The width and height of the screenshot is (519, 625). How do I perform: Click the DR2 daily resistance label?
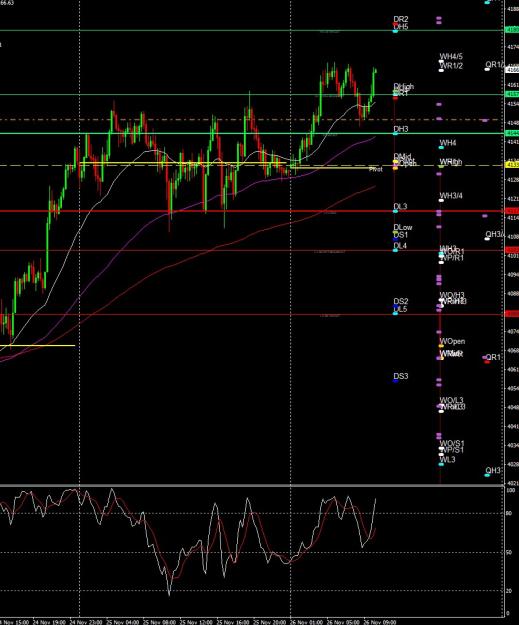[401, 19]
